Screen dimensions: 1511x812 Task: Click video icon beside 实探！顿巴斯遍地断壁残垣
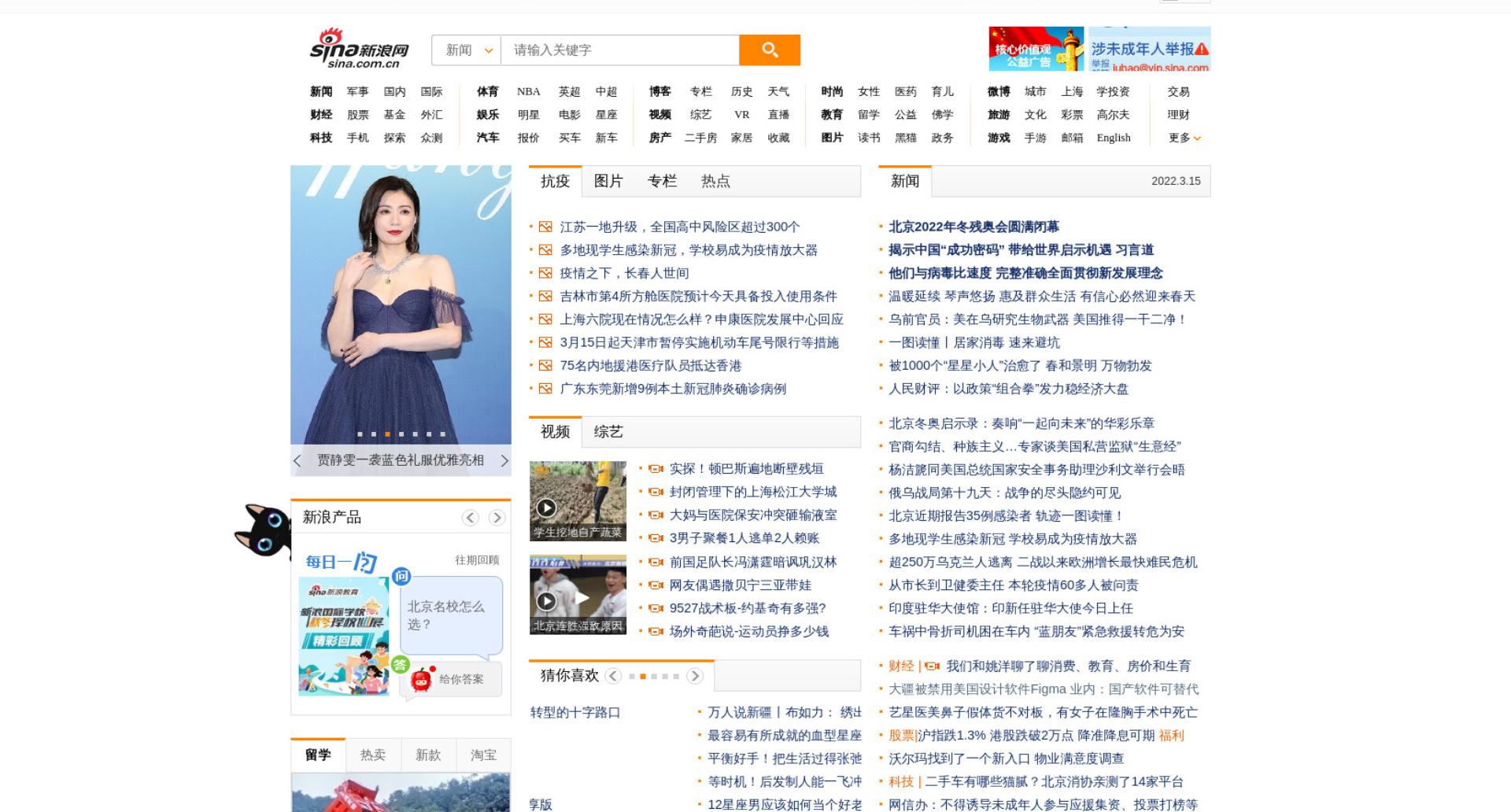pyautogui.click(x=656, y=469)
